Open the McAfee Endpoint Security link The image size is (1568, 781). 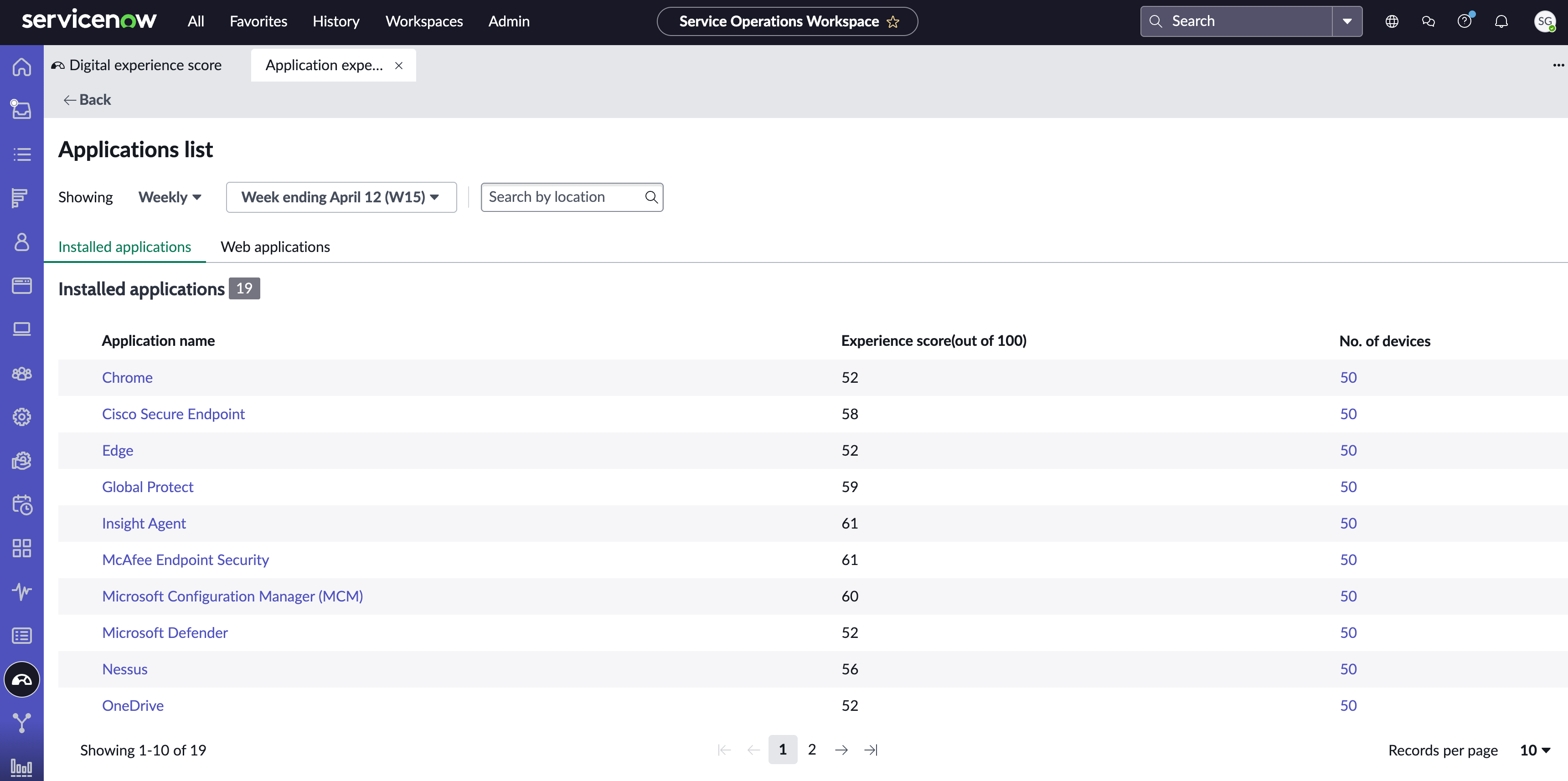click(185, 560)
